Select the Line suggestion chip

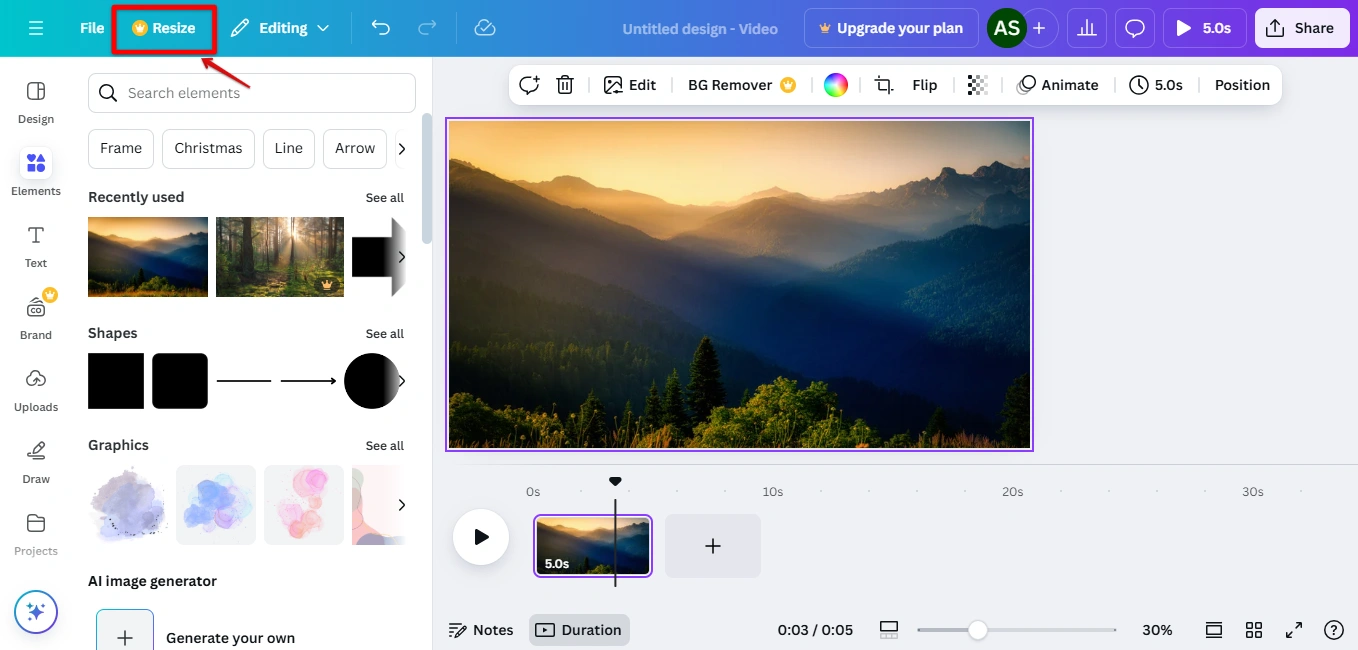(x=288, y=148)
